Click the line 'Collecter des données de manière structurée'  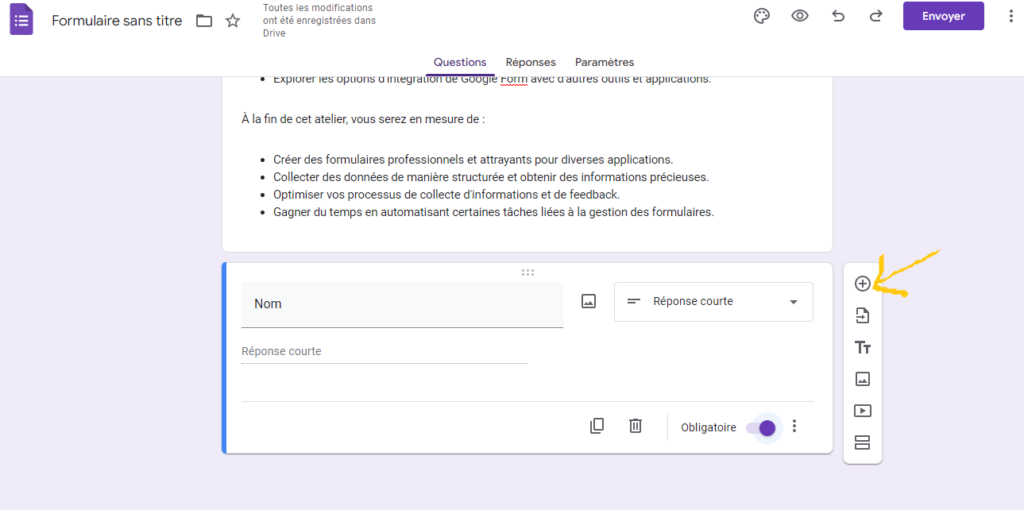point(491,177)
